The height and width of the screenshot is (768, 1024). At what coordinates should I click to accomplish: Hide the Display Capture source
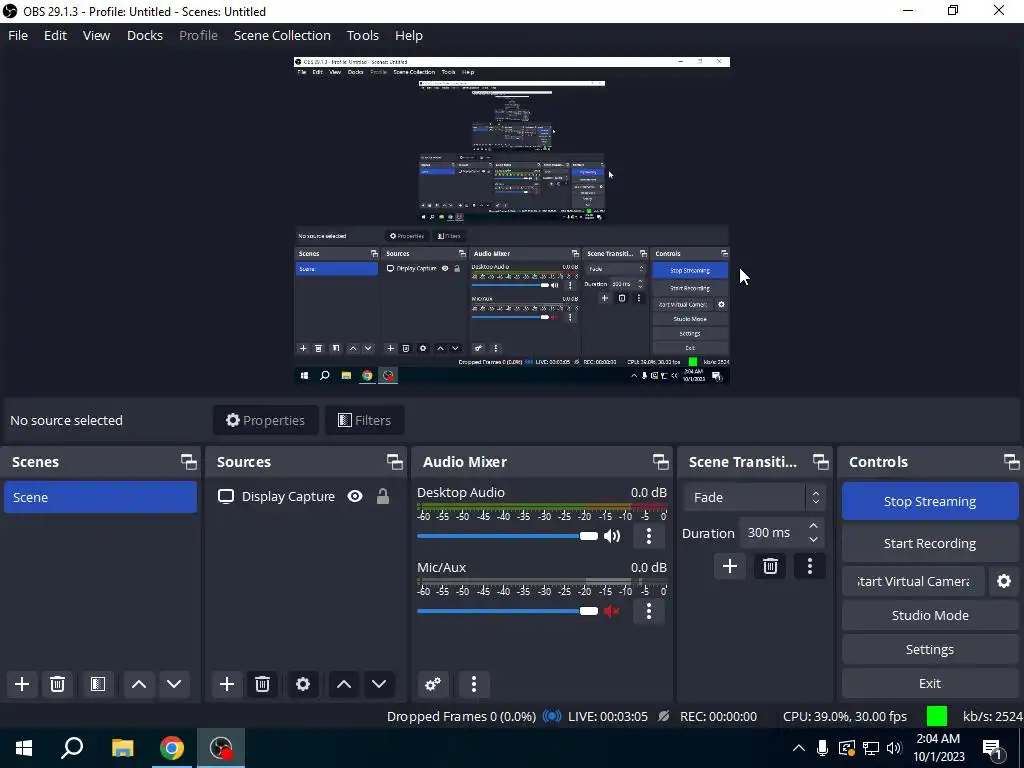pyautogui.click(x=355, y=497)
